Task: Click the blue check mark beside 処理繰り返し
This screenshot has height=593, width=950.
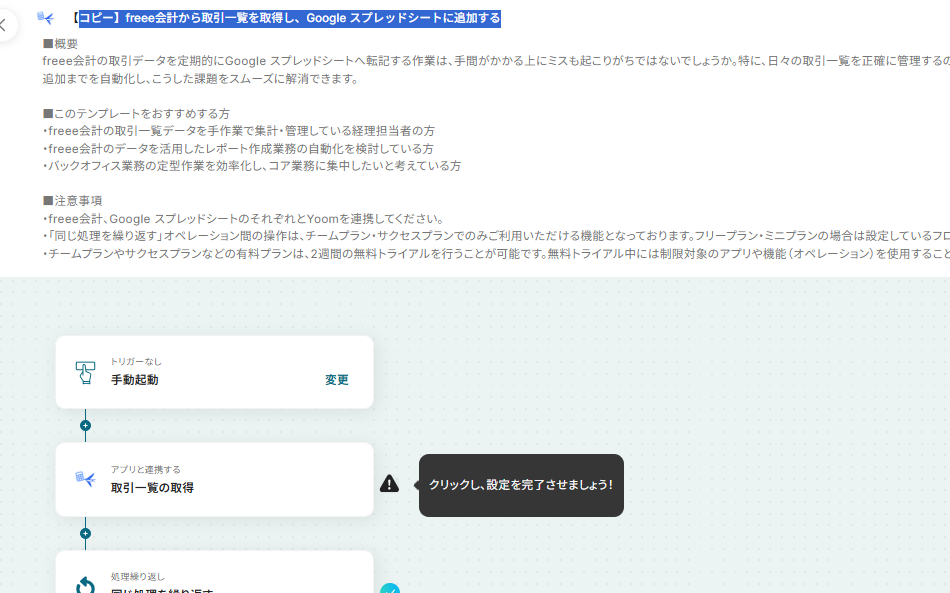Action: point(390,589)
